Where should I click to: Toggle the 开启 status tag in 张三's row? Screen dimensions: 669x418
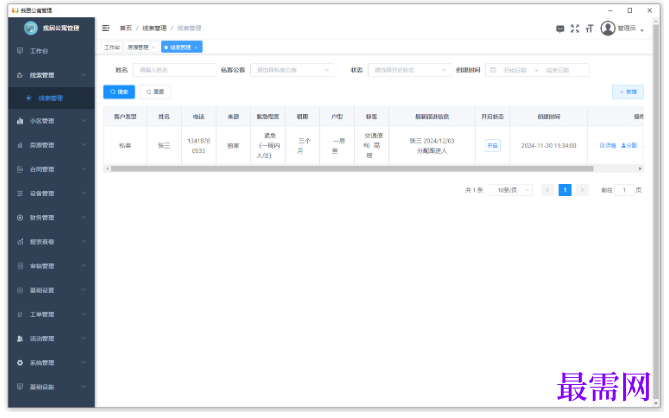(492, 145)
